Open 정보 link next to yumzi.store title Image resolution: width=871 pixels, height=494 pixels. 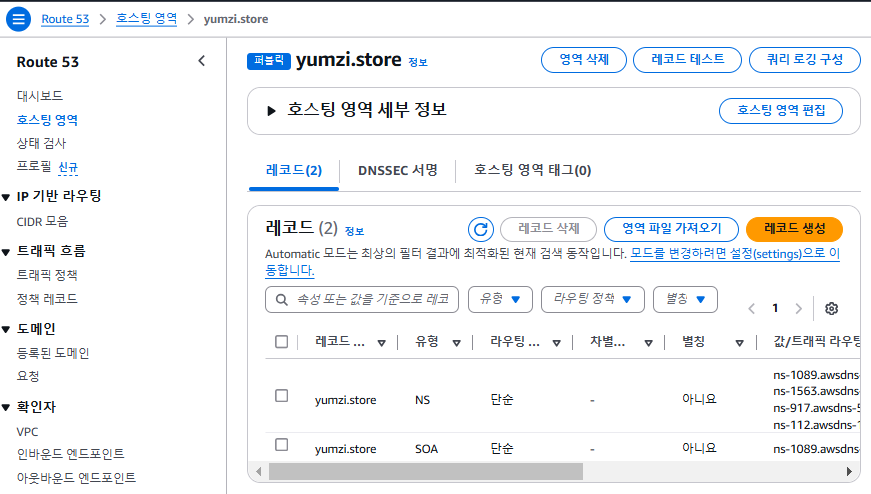[x=418, y=63]
